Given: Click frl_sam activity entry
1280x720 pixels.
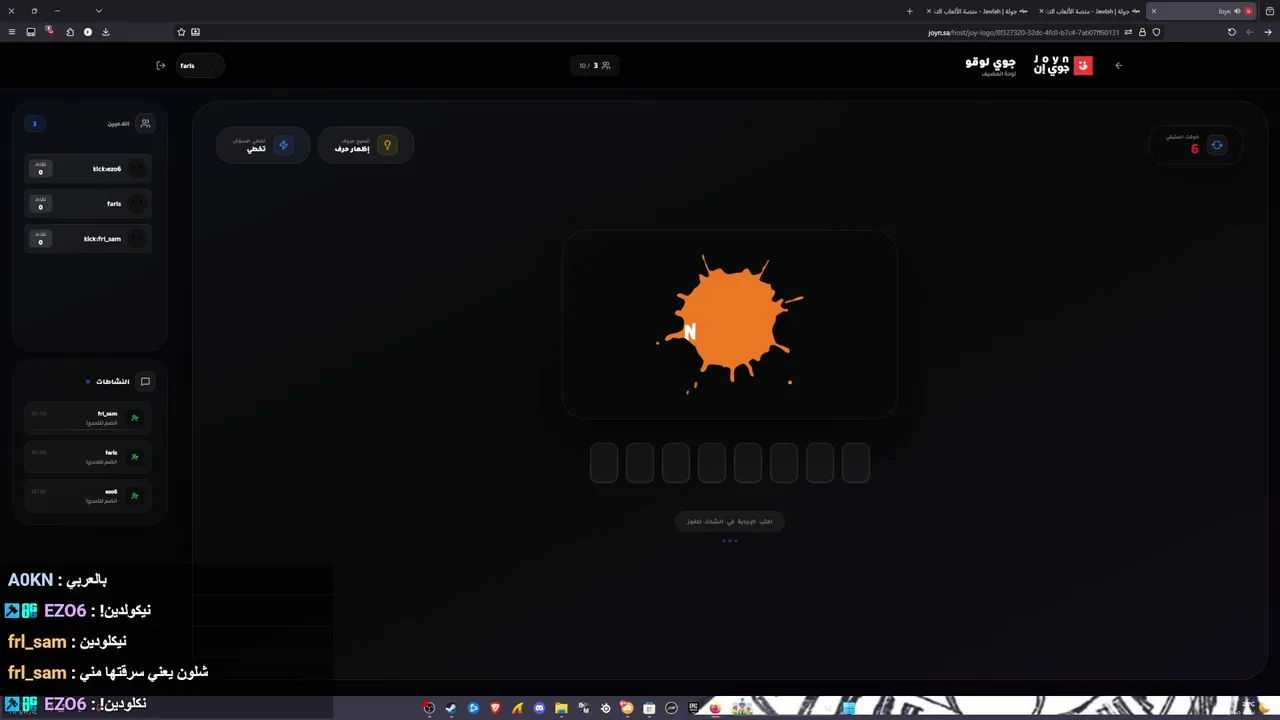Looking at the screenshot, I should click(x=88, y=418).
